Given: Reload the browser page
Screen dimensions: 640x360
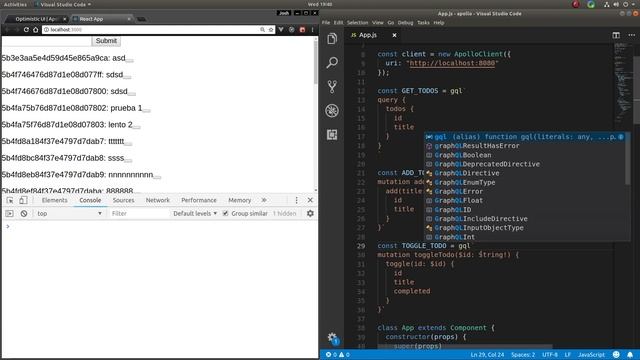Looking at the screenshot, I should click(26, 30).
